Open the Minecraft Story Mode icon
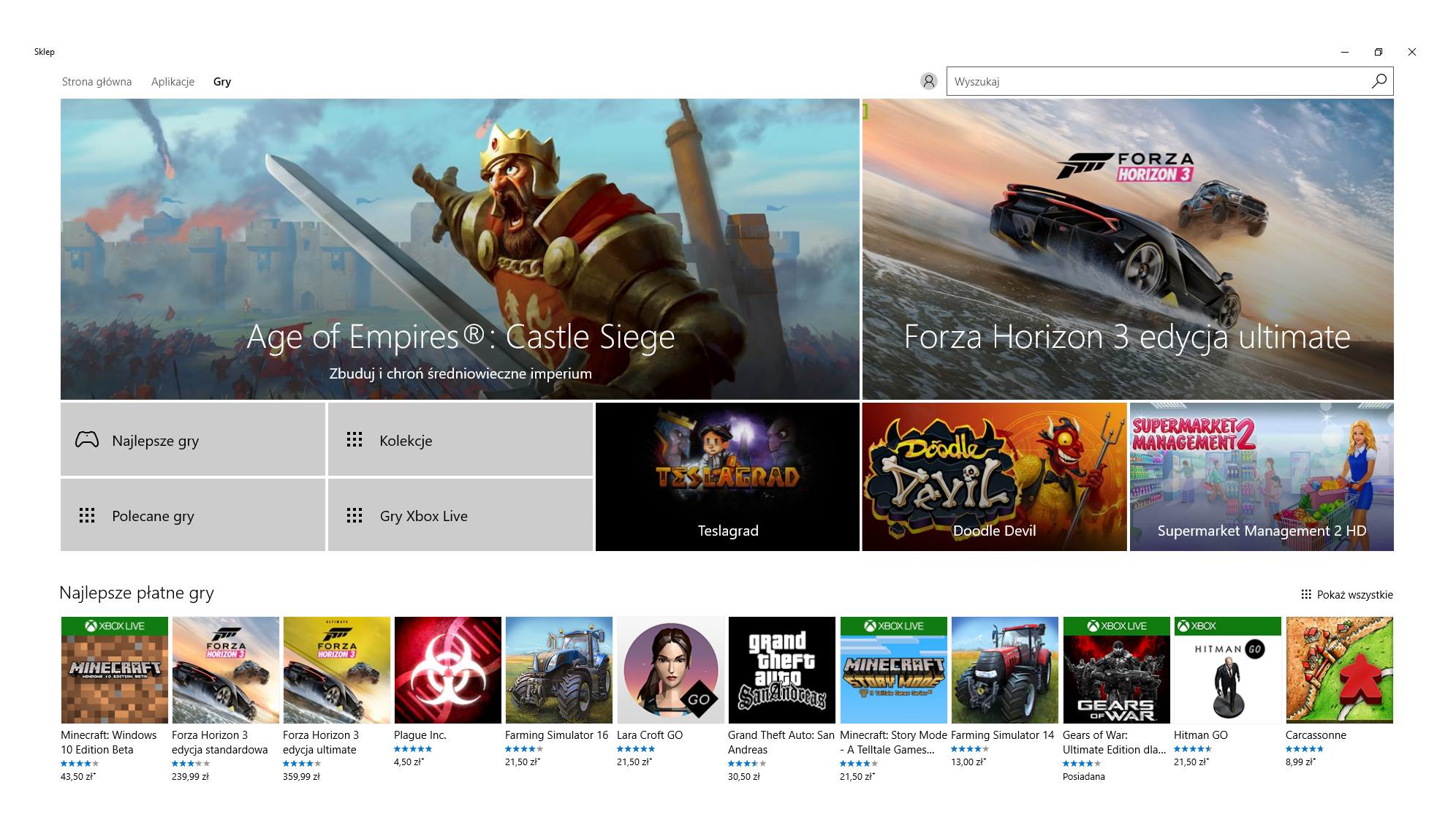Viewport: 1456px width, 839px height. click(894, 670)
